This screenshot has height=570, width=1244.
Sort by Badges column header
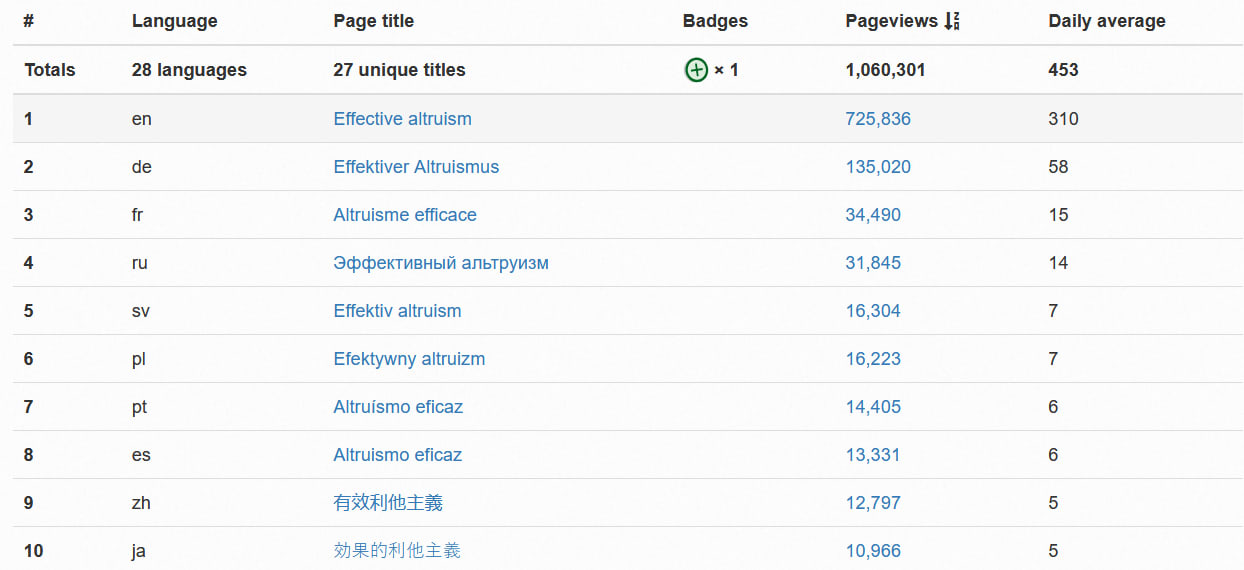click(715, 21)
